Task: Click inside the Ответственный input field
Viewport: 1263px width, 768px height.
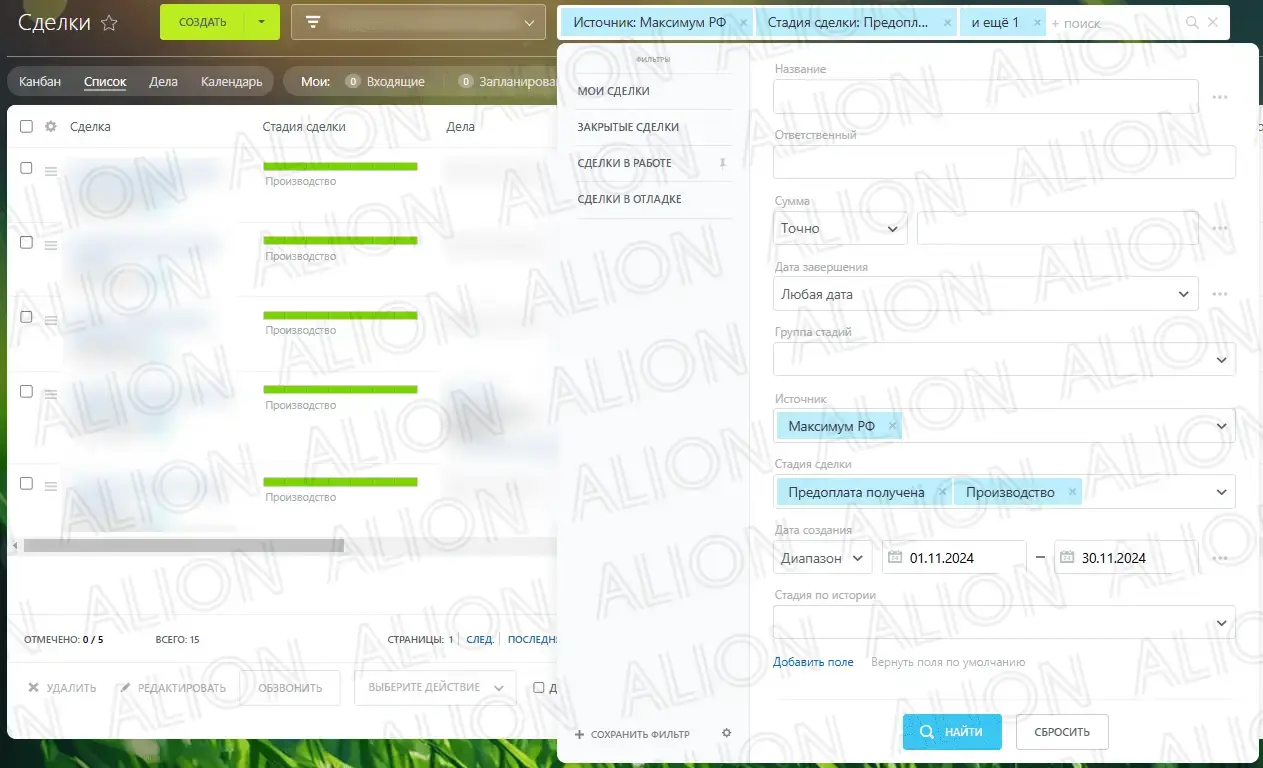Action: [1005, 162]
